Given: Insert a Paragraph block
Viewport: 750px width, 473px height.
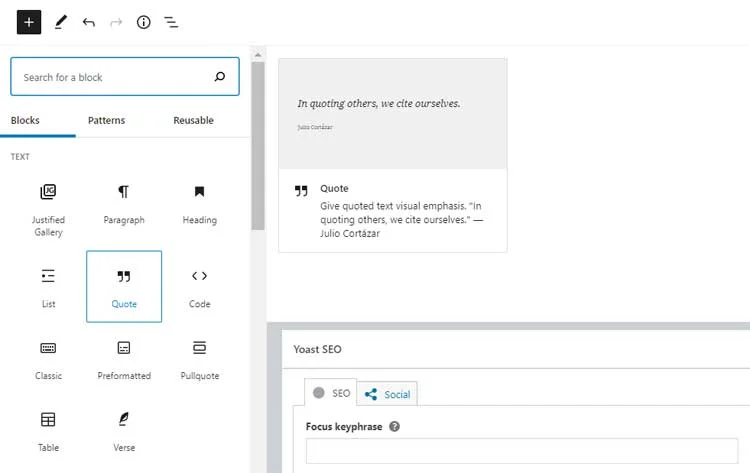Looking at the screenshot, I should [124, 203].
